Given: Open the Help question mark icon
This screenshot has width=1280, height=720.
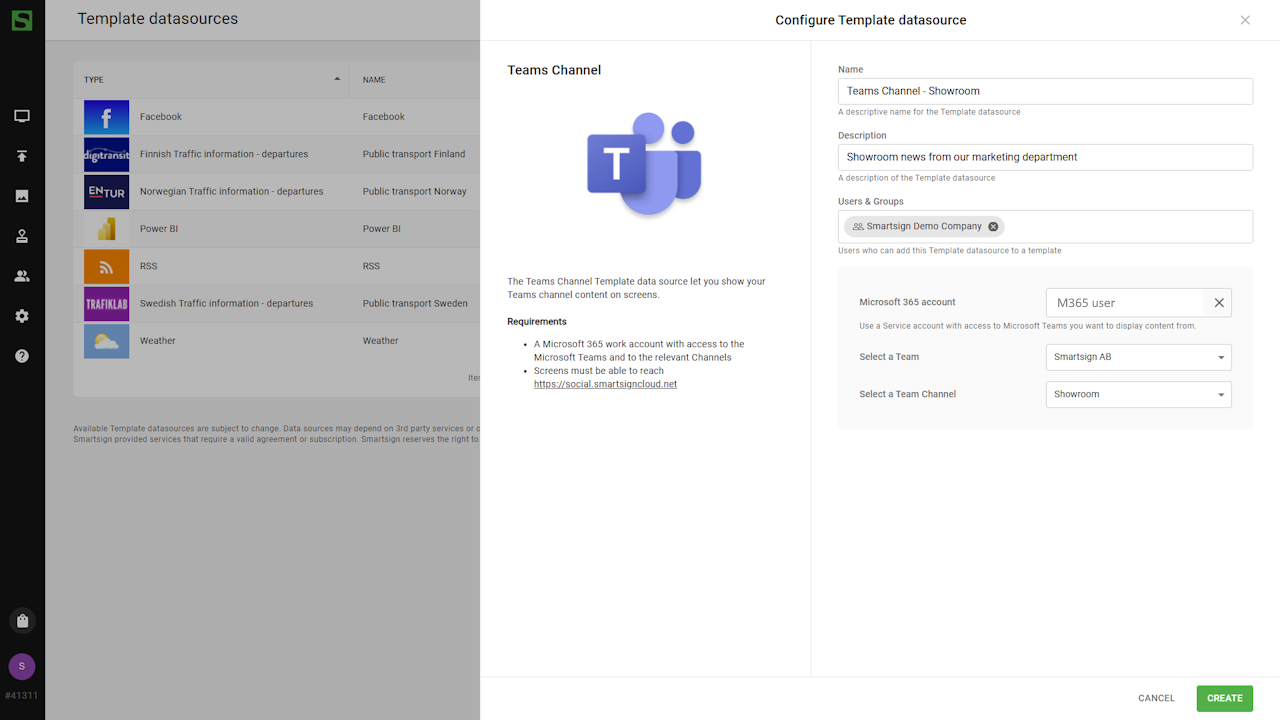Looking at the screenshot, I should (x=22, y=356).
